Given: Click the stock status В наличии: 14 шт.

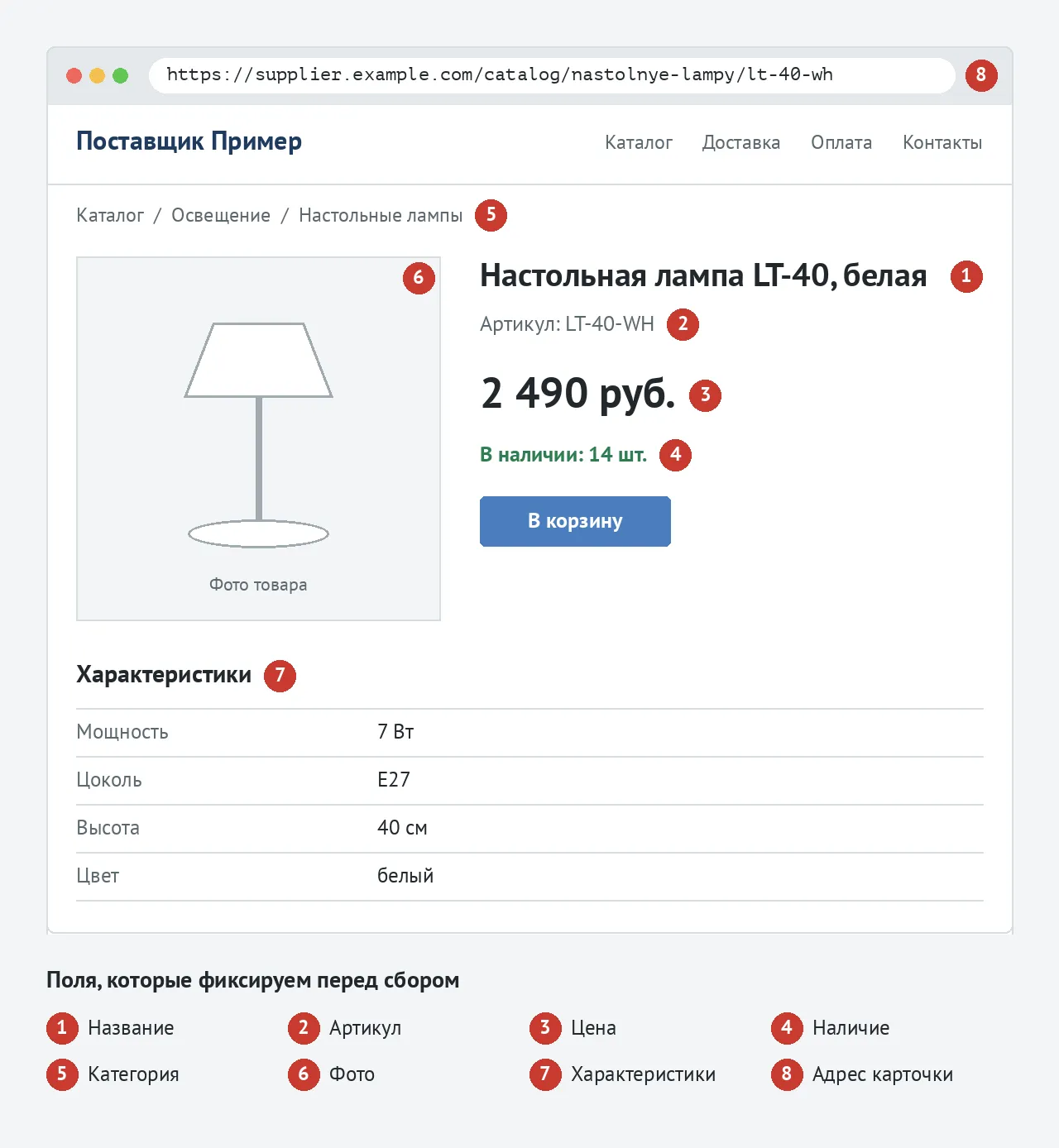Looking at the screenshot, I should (563, 454).
